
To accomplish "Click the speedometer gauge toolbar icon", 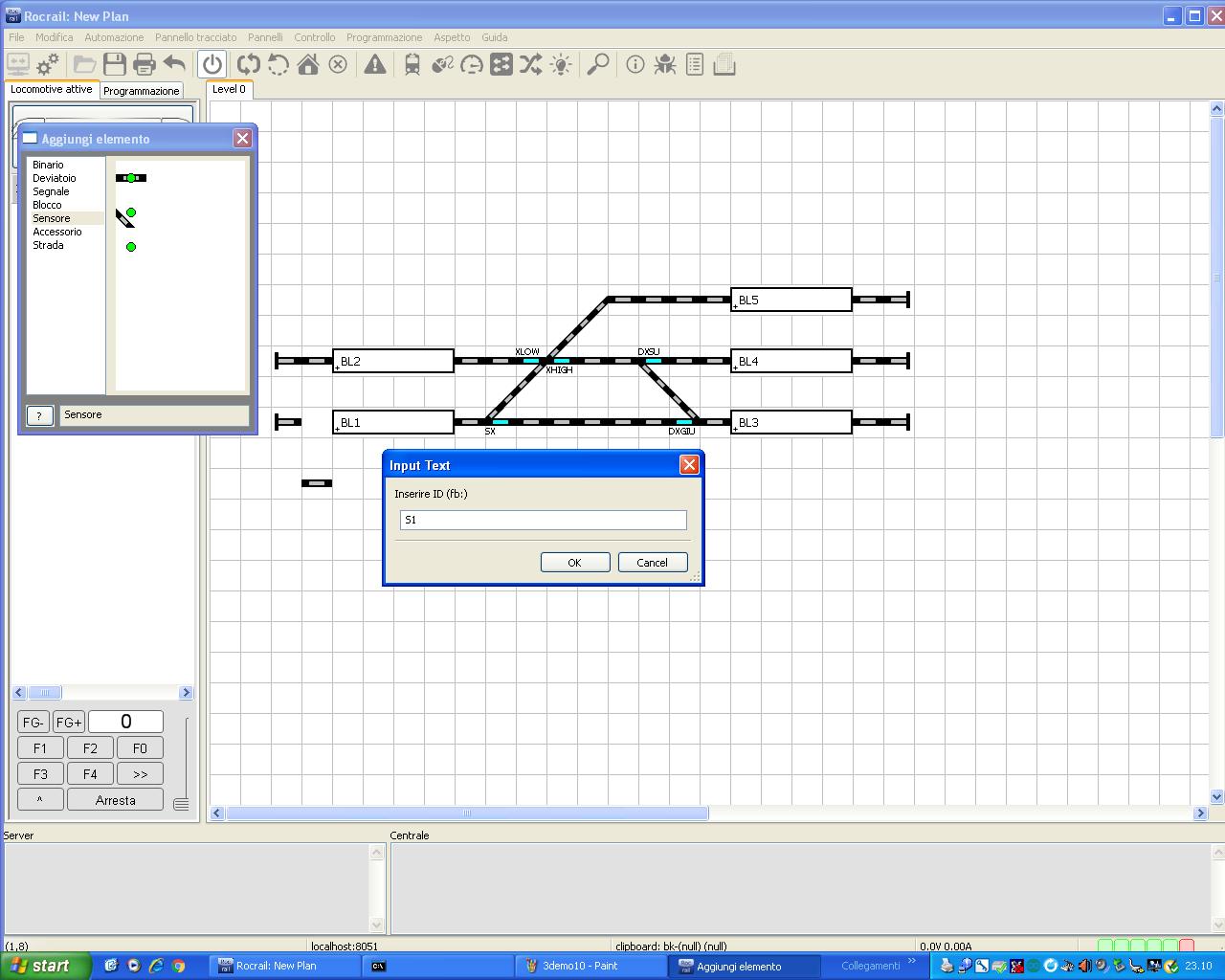I will click(472, 64).
